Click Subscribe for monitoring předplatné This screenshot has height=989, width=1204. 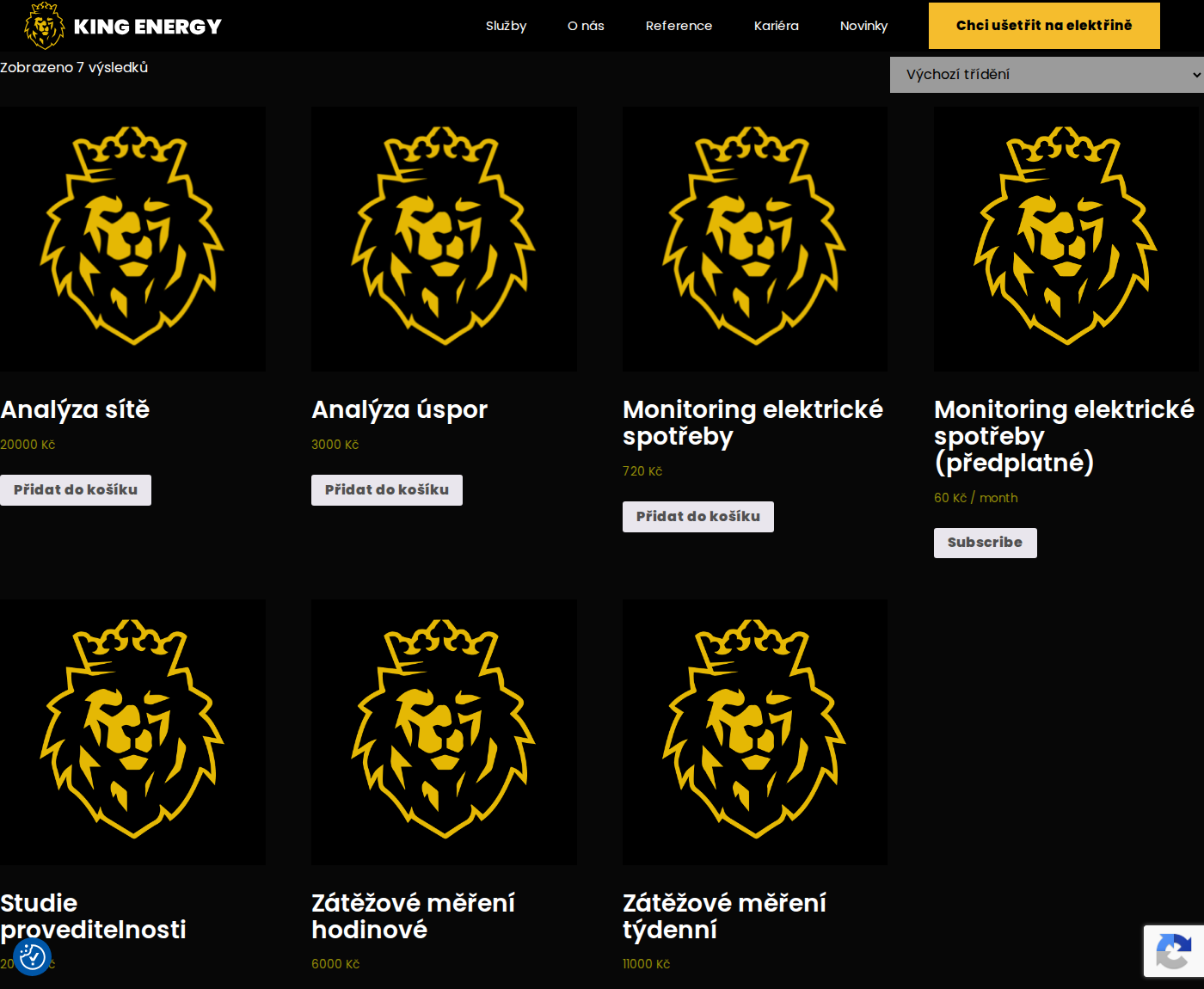[x=986, y=543]
